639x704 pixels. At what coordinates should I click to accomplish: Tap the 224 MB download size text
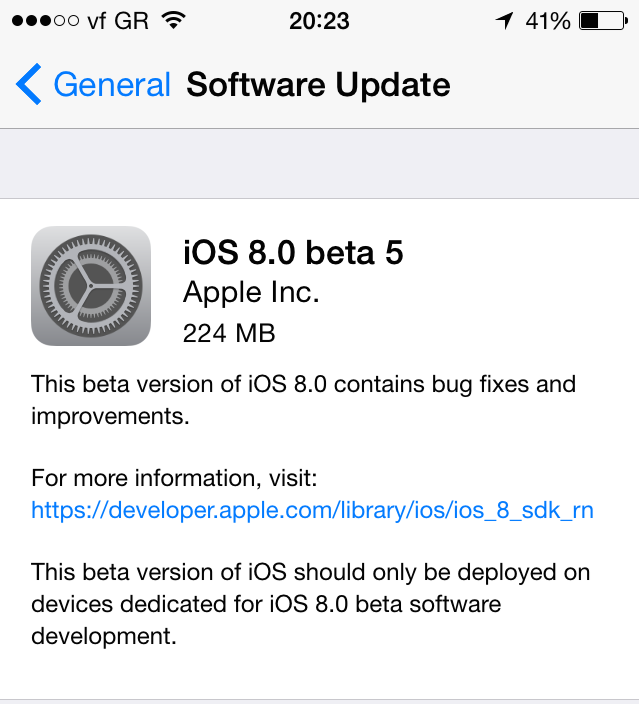coord(229,334)
